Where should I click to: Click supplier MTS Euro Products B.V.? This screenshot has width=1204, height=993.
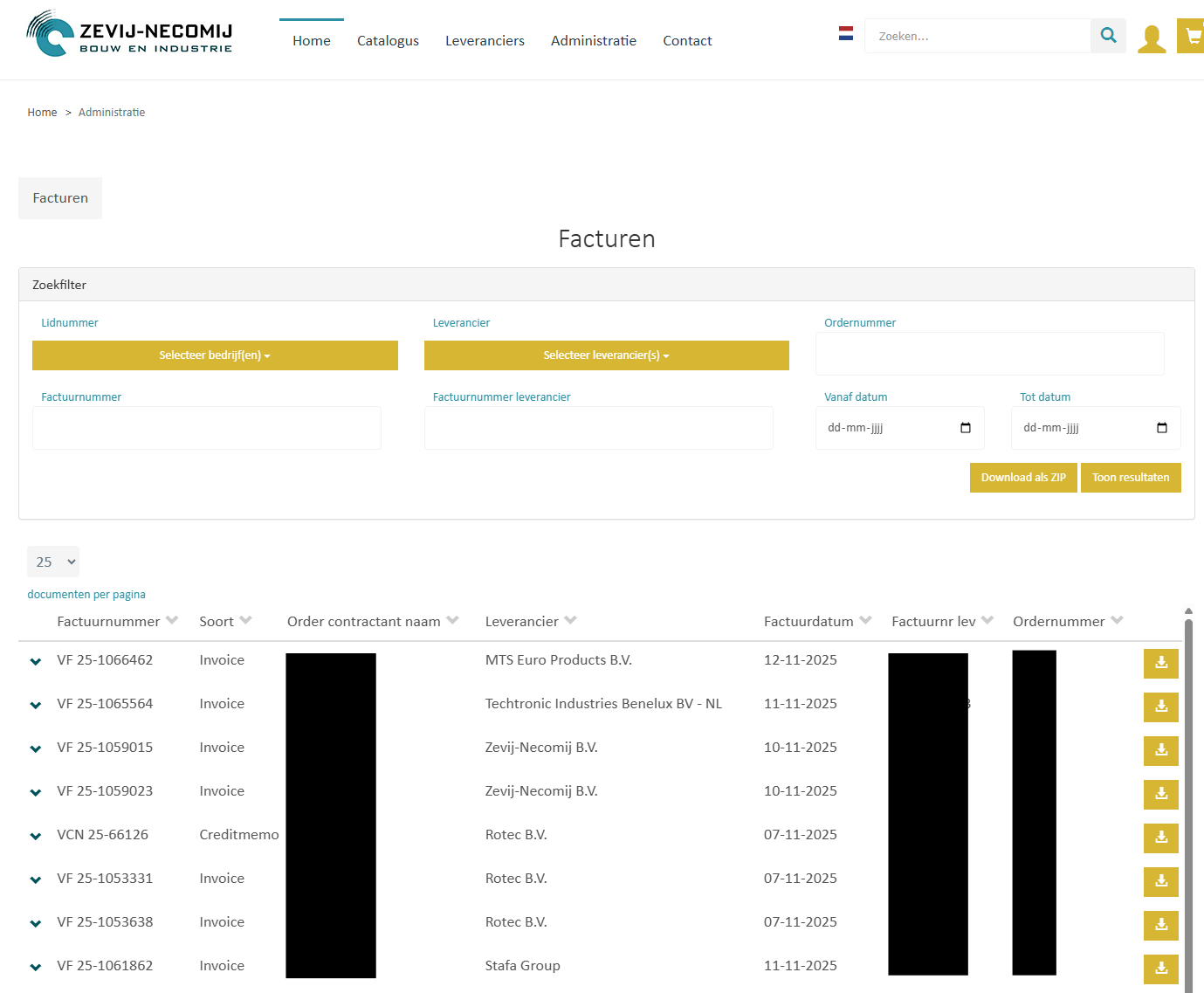pyautogui.click(x=559, y=660)
